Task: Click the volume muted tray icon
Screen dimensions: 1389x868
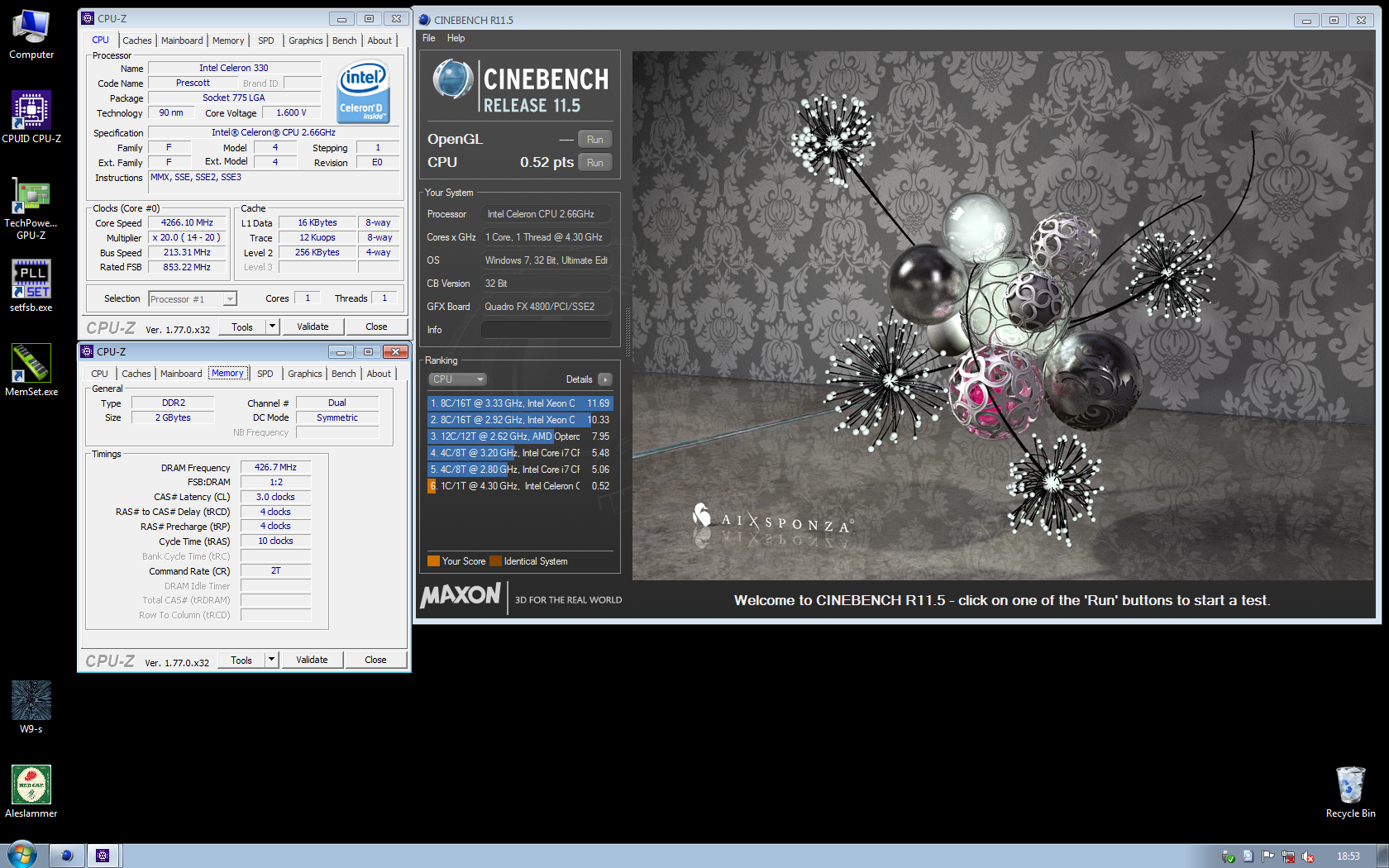Action: coord(1308,856)
